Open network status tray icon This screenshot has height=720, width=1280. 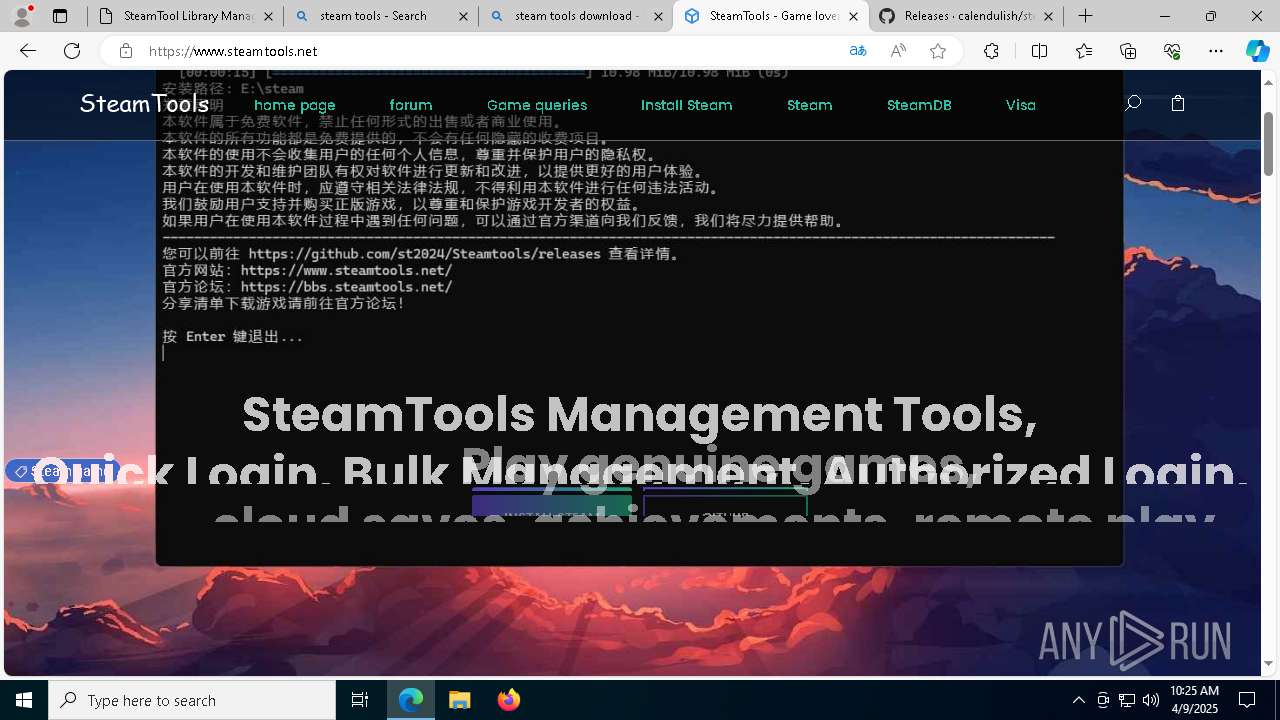point(1127,700)
